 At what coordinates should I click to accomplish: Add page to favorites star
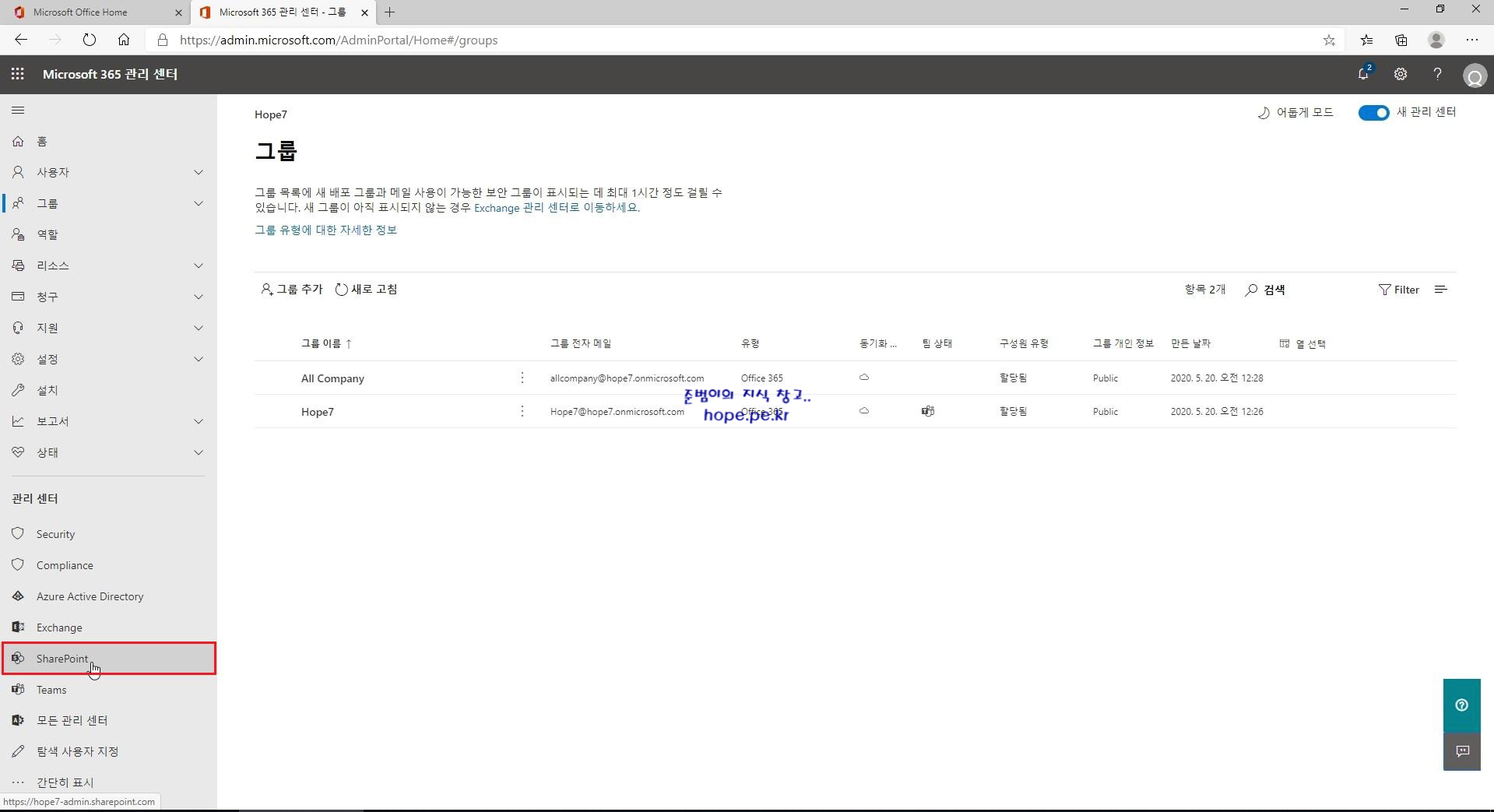click(1329, 40)
